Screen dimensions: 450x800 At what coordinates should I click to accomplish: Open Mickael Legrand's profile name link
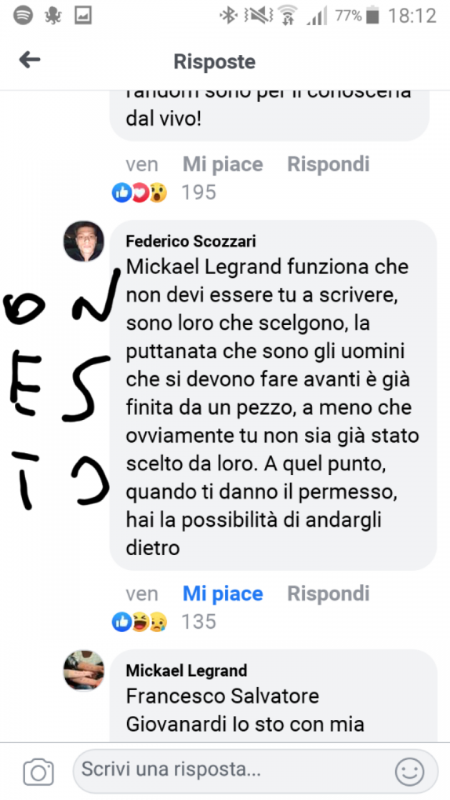coord(186,670)
